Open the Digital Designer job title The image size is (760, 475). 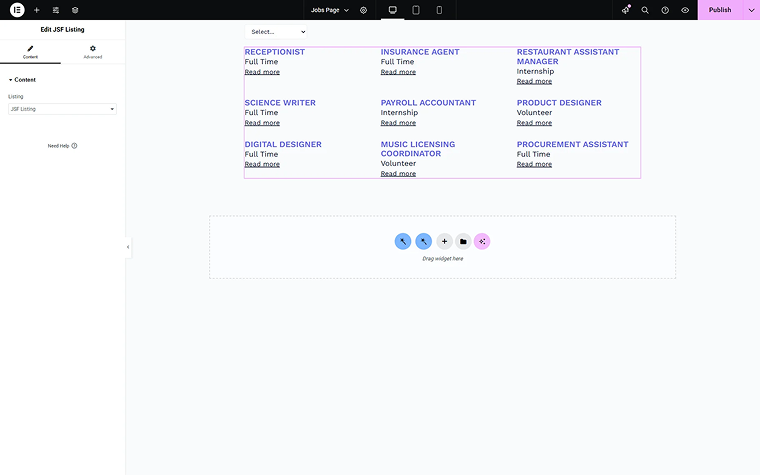point(283,144)
